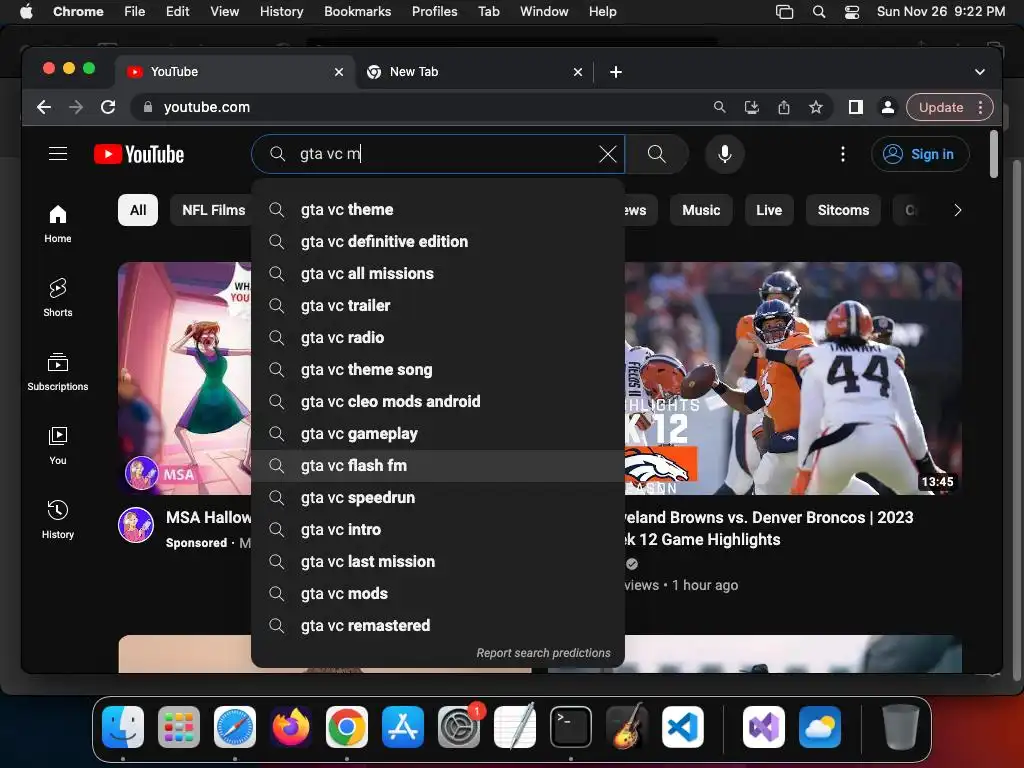Image resolution: width=1024 pixels, height=768 pixels.
Task: Open Shorts in the sidebar
Action: 57,298
